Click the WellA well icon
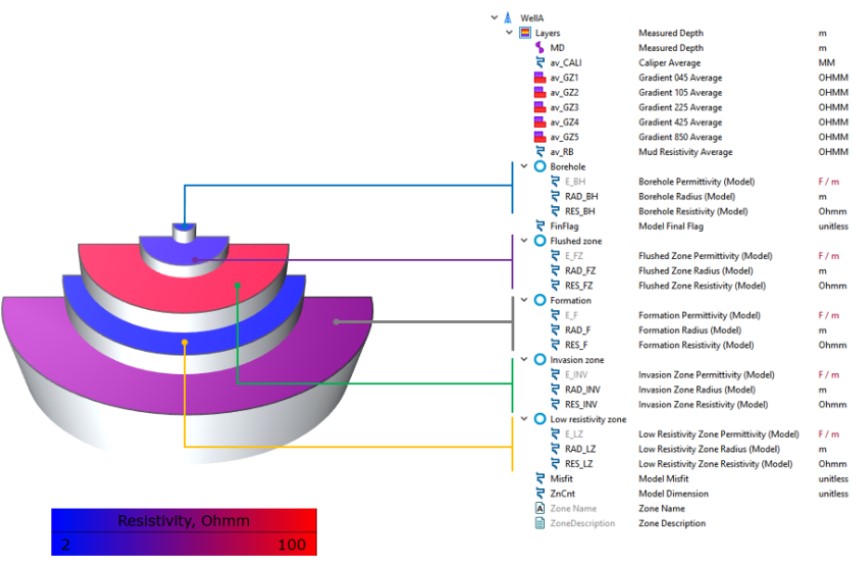 pos(507,18)
